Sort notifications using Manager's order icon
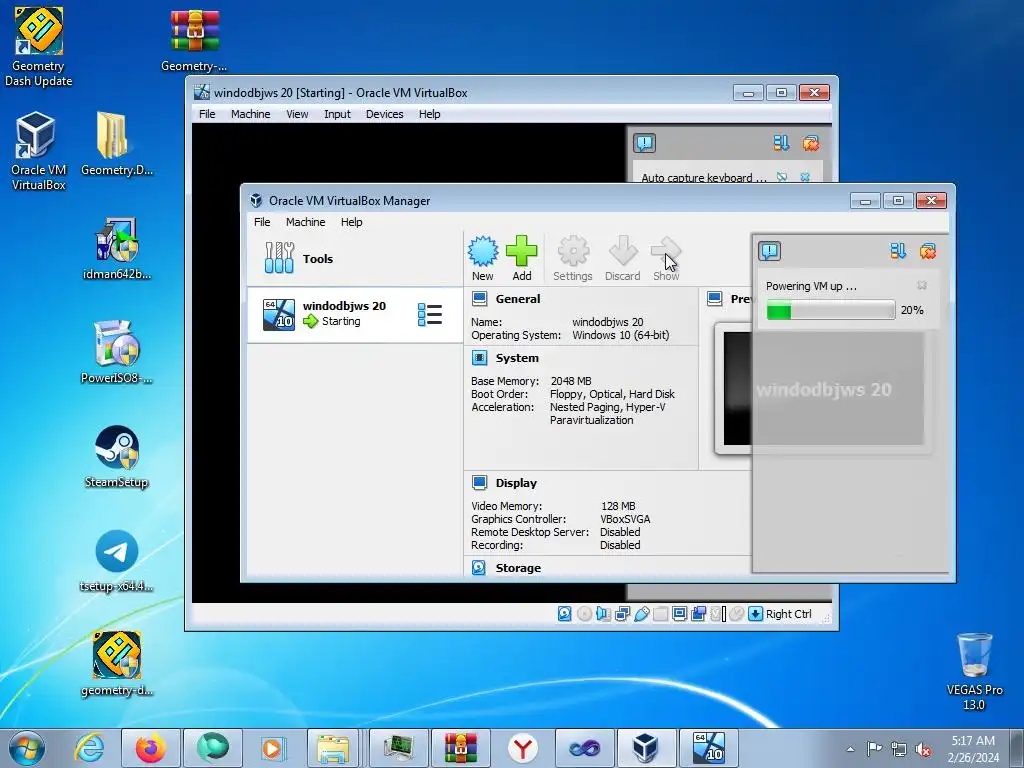Viewport: 1024px width, 768px height. click(x=898, y=251)
